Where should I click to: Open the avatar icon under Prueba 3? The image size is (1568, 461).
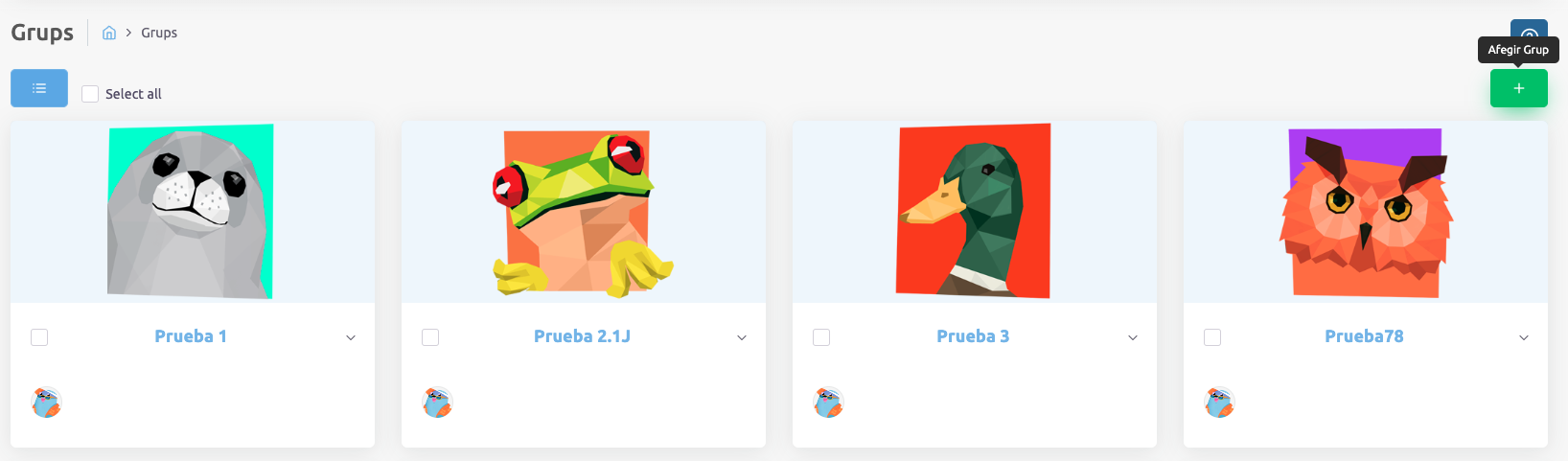[828, 403]
